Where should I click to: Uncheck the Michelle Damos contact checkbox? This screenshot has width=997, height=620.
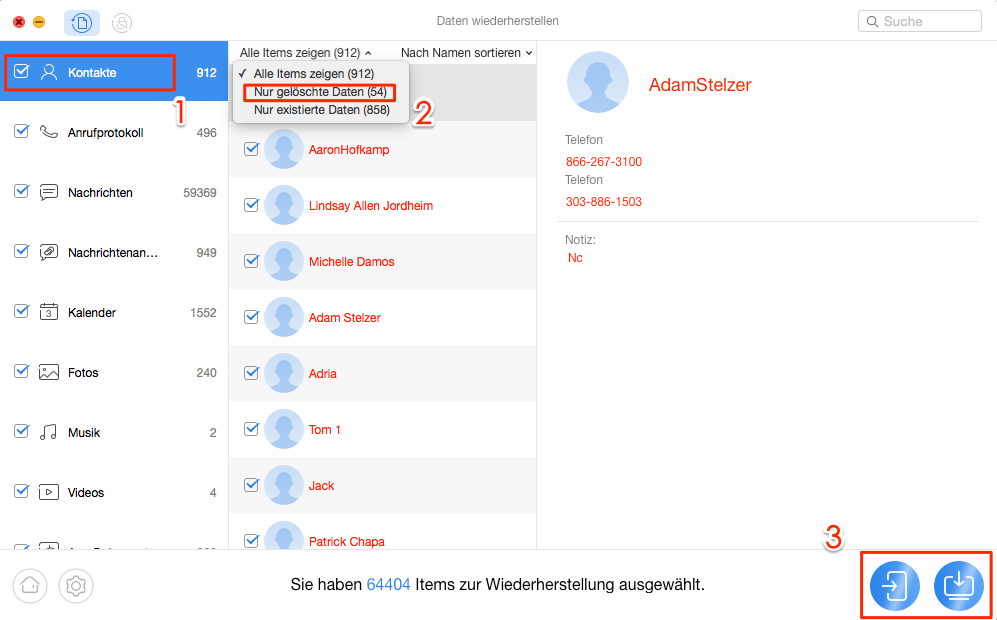pos(251,261)
